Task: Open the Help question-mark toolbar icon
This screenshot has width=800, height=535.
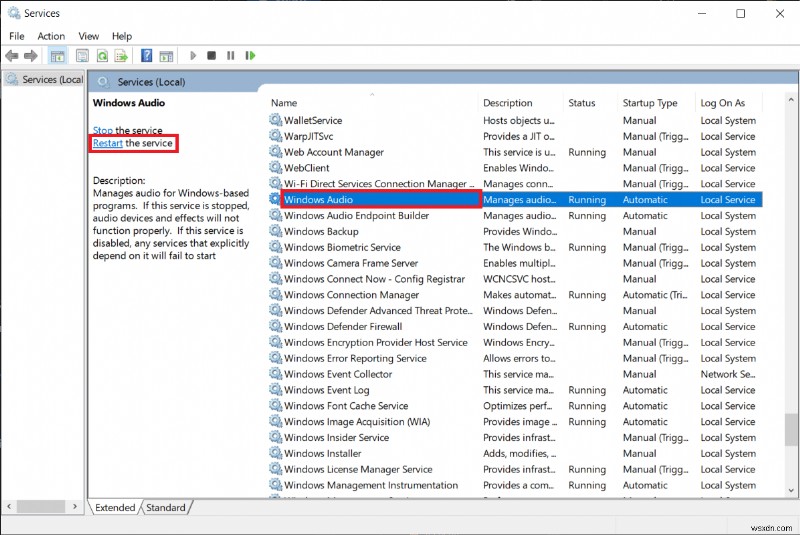Action: [x=146, y=56]
